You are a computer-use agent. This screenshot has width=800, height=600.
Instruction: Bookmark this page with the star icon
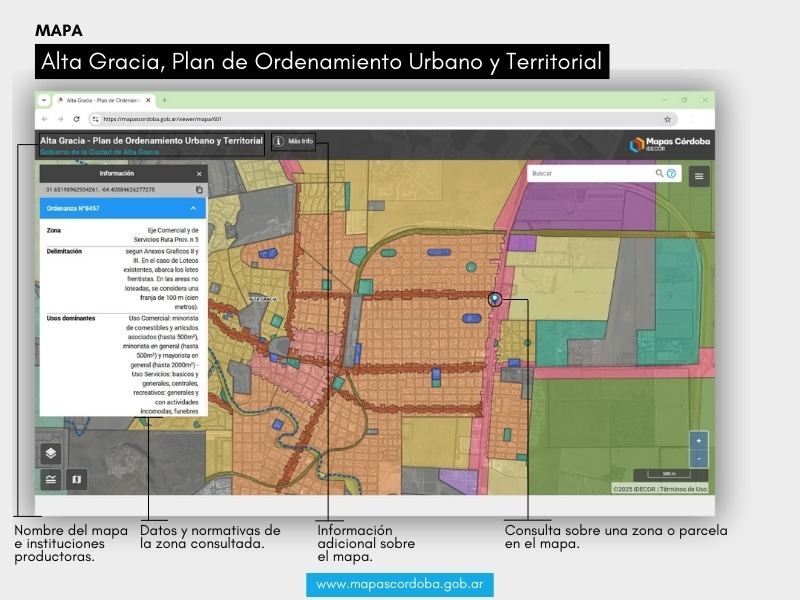[x=667, y=118]
